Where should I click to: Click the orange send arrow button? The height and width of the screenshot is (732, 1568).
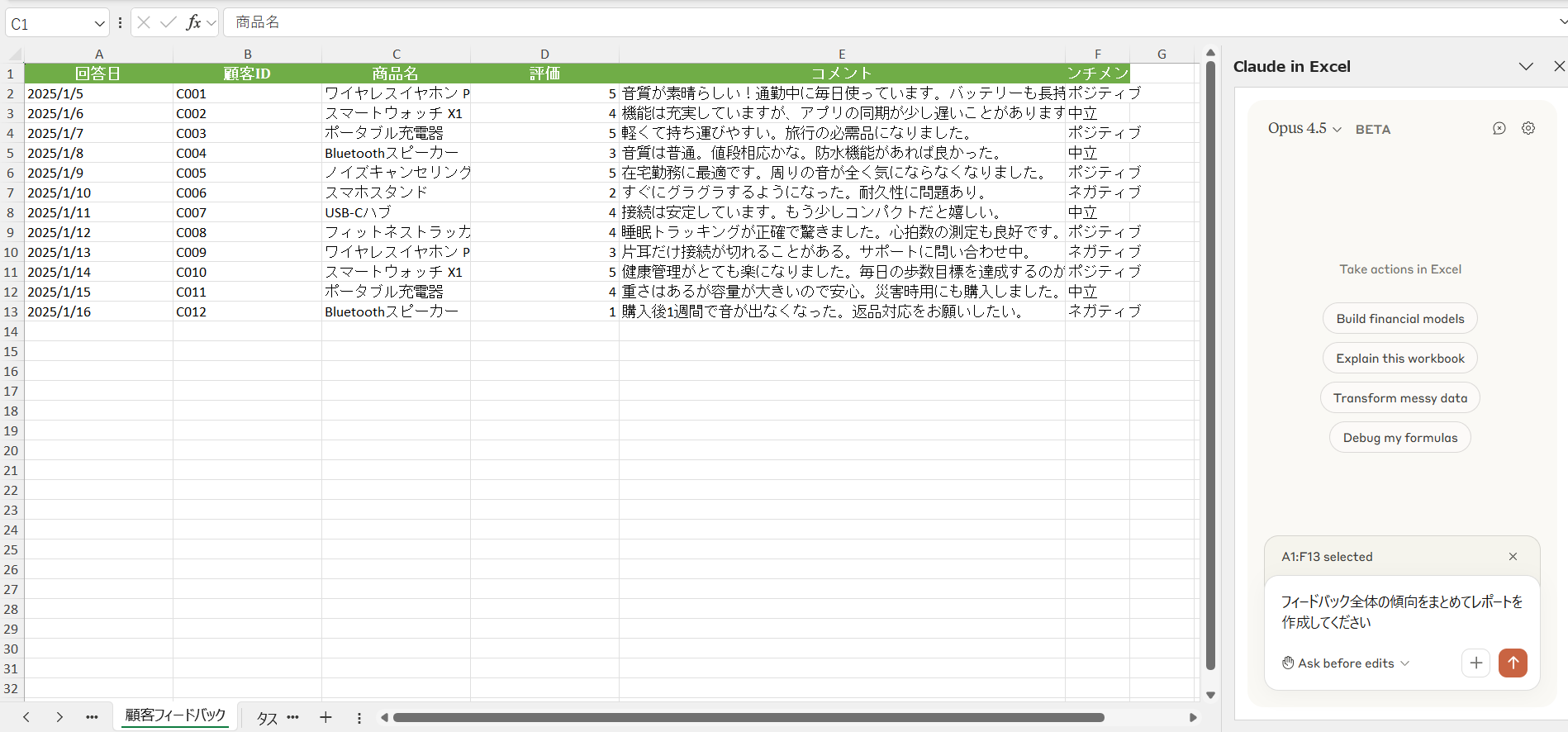click(1513, 663)
